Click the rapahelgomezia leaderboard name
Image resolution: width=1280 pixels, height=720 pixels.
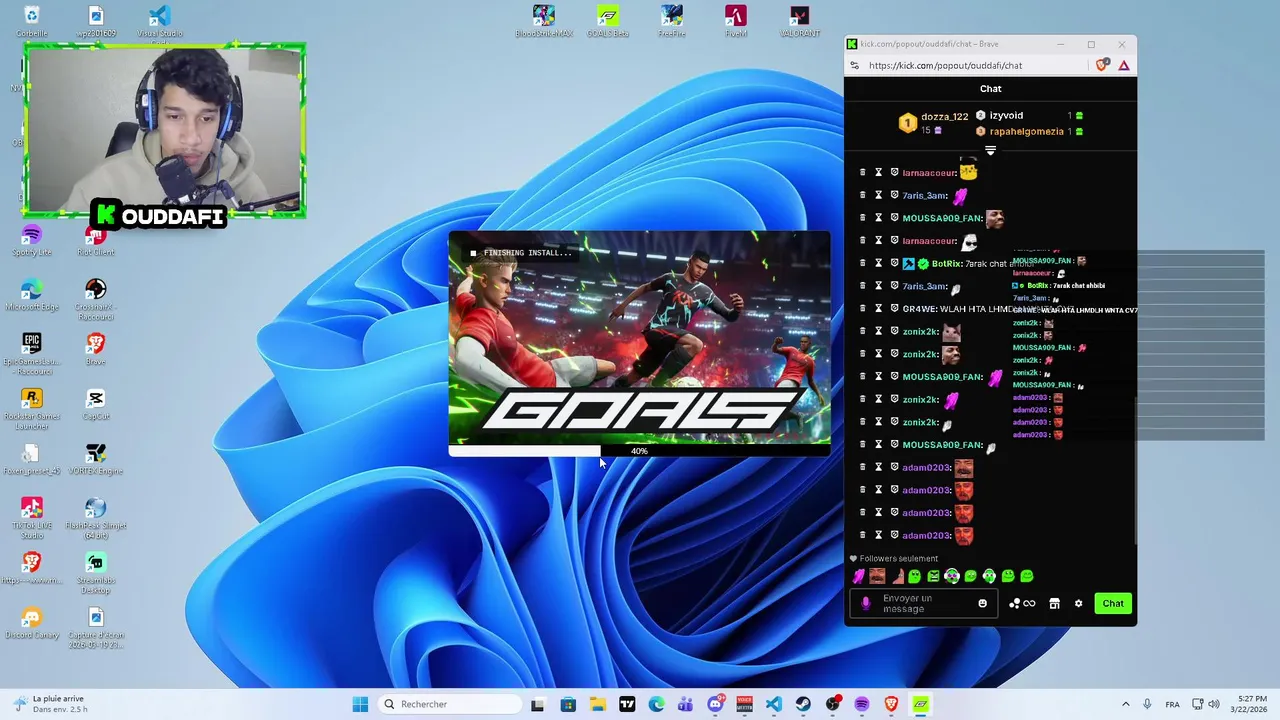[x=1026, y=131]
